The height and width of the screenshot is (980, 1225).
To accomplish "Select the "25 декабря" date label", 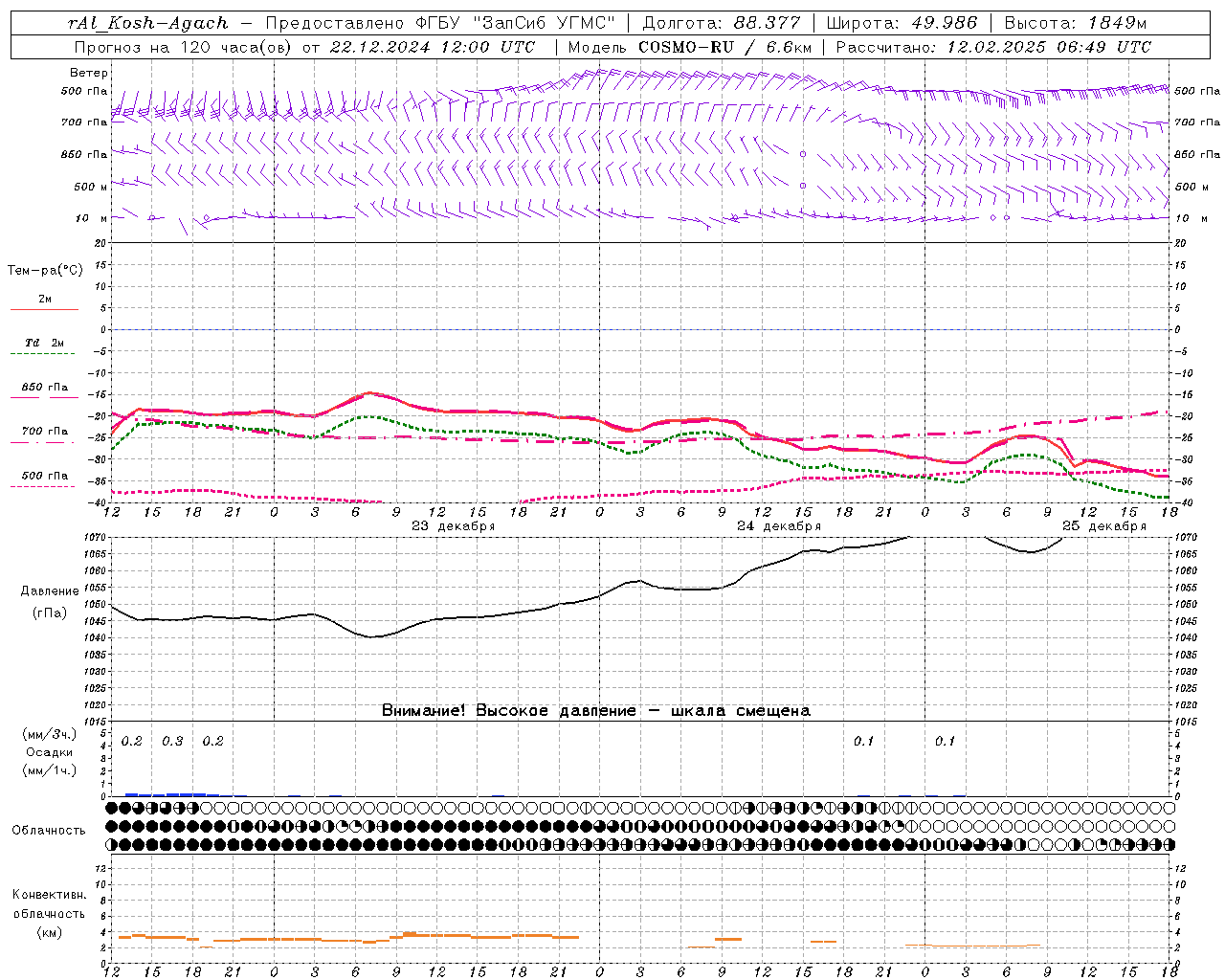I will [x=1104, y=526].
